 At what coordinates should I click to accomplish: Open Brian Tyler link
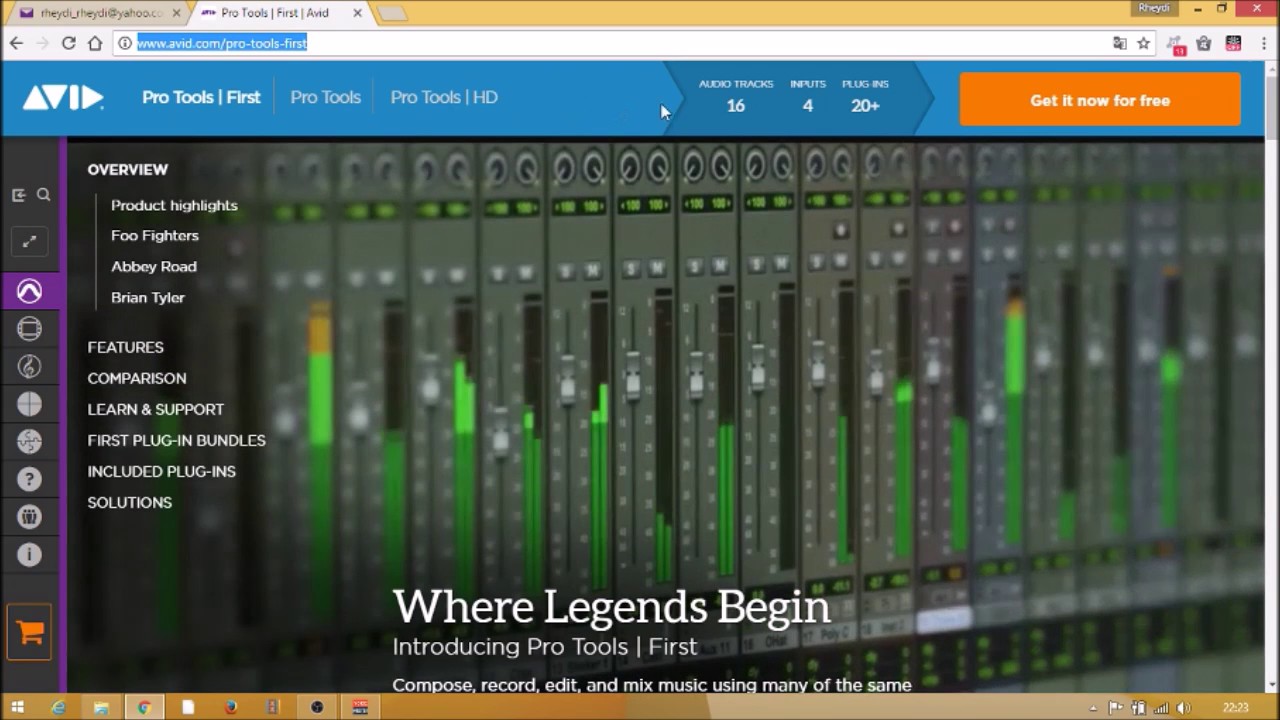(148, 297)
